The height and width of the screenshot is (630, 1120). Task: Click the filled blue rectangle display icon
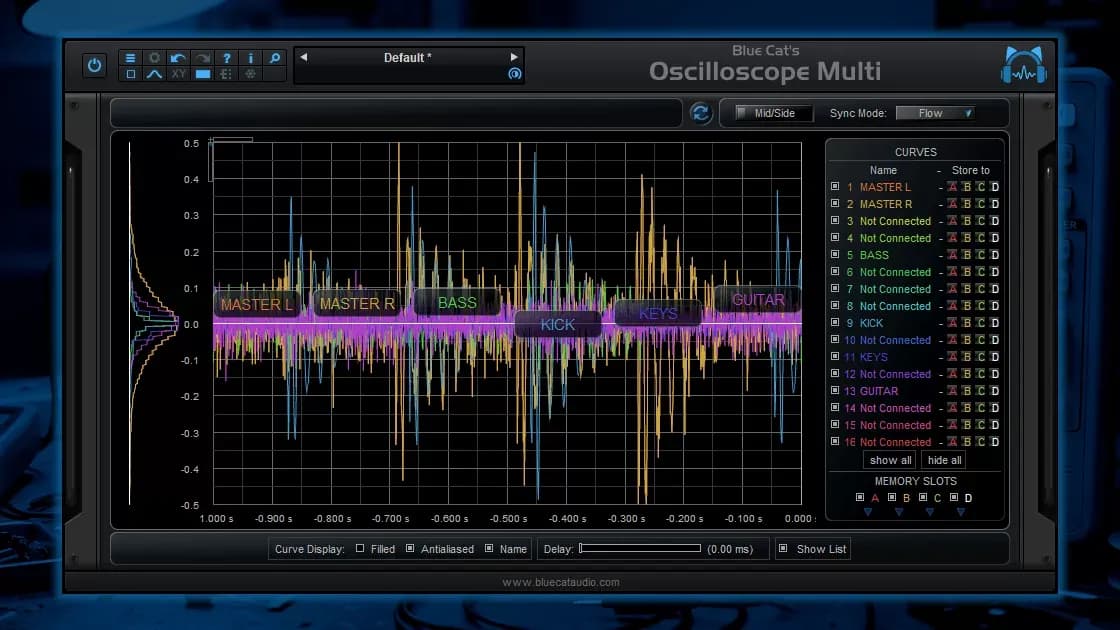203,74
